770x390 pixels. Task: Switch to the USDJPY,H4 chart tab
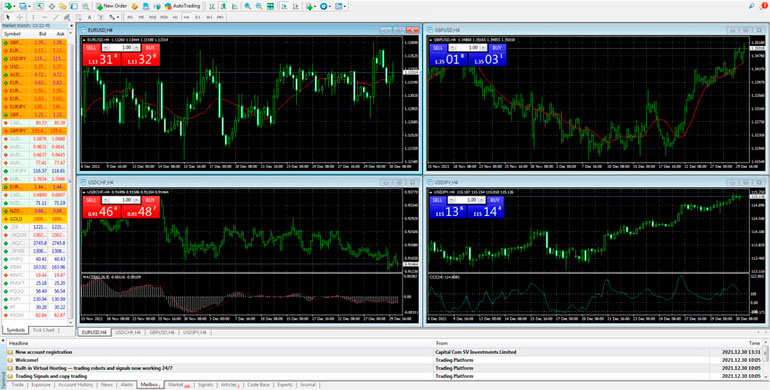[196, 333]
